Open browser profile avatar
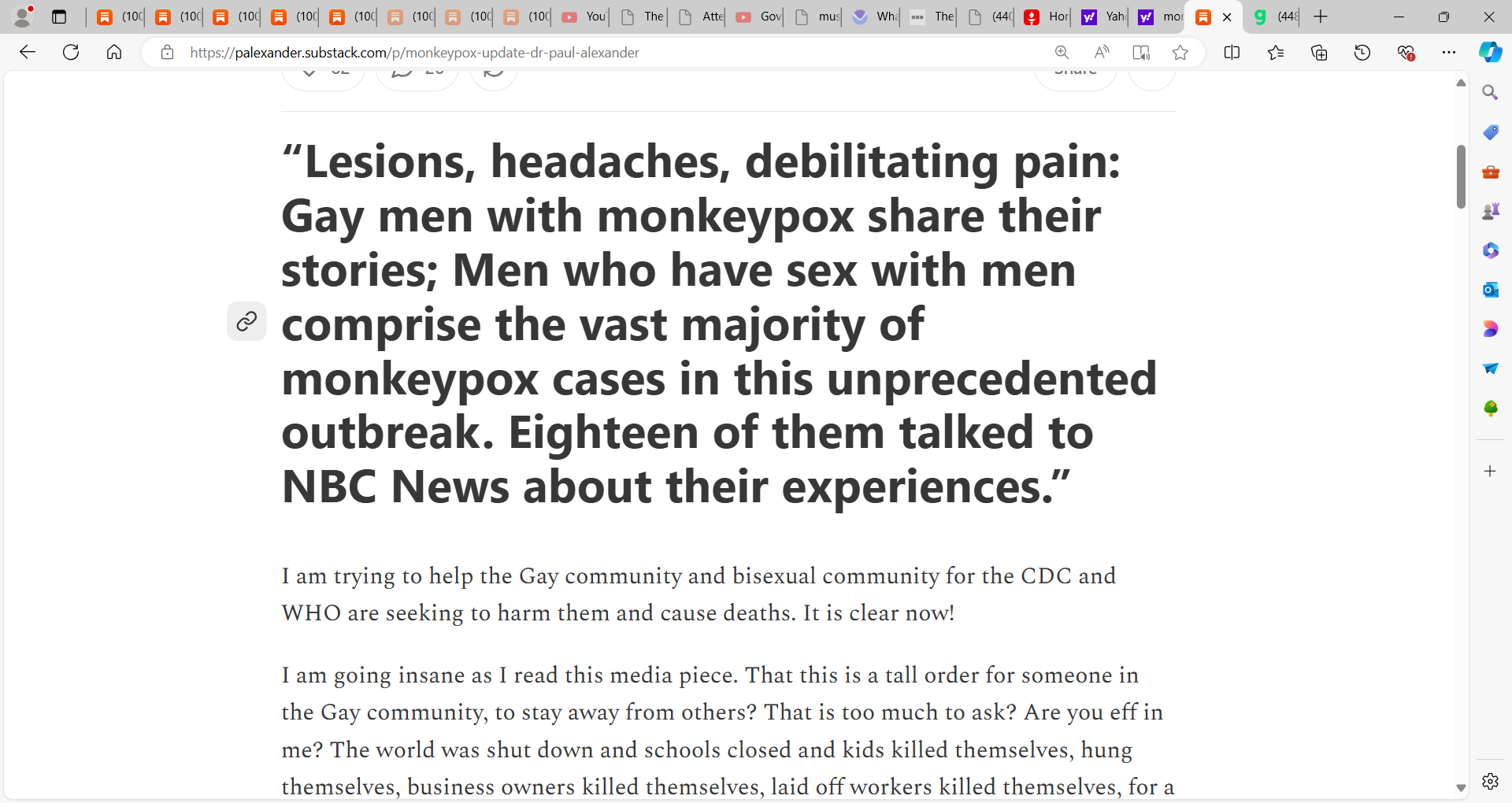Viewport: 1512px width, 803px height. pyautogui.click(x=24, y=17)
